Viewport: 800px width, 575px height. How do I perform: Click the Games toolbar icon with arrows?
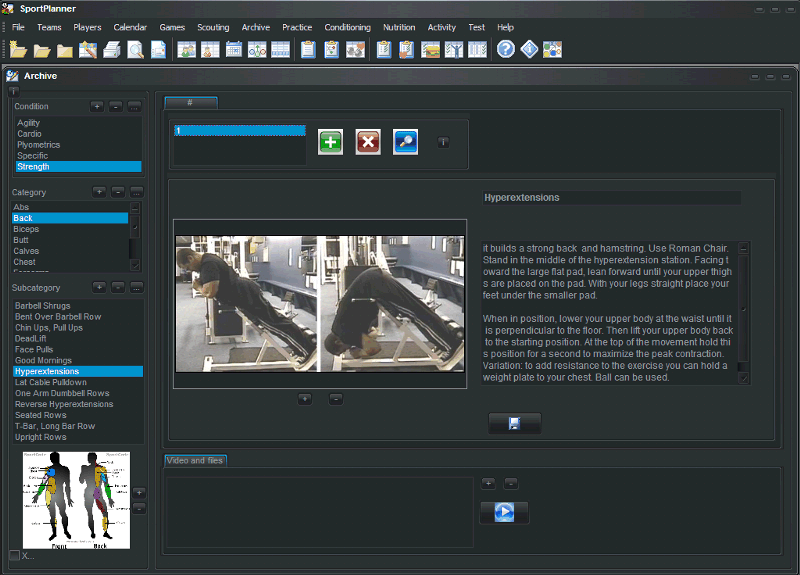point(257,49)
